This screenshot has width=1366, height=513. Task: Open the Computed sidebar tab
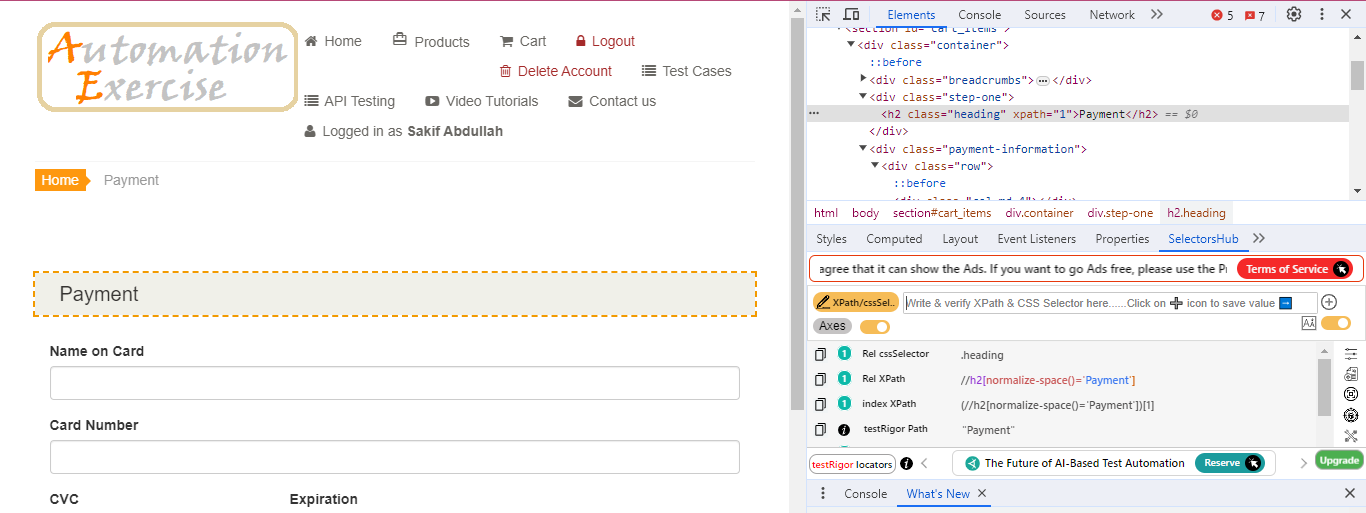pyautogui.click(x=894, y=239)
